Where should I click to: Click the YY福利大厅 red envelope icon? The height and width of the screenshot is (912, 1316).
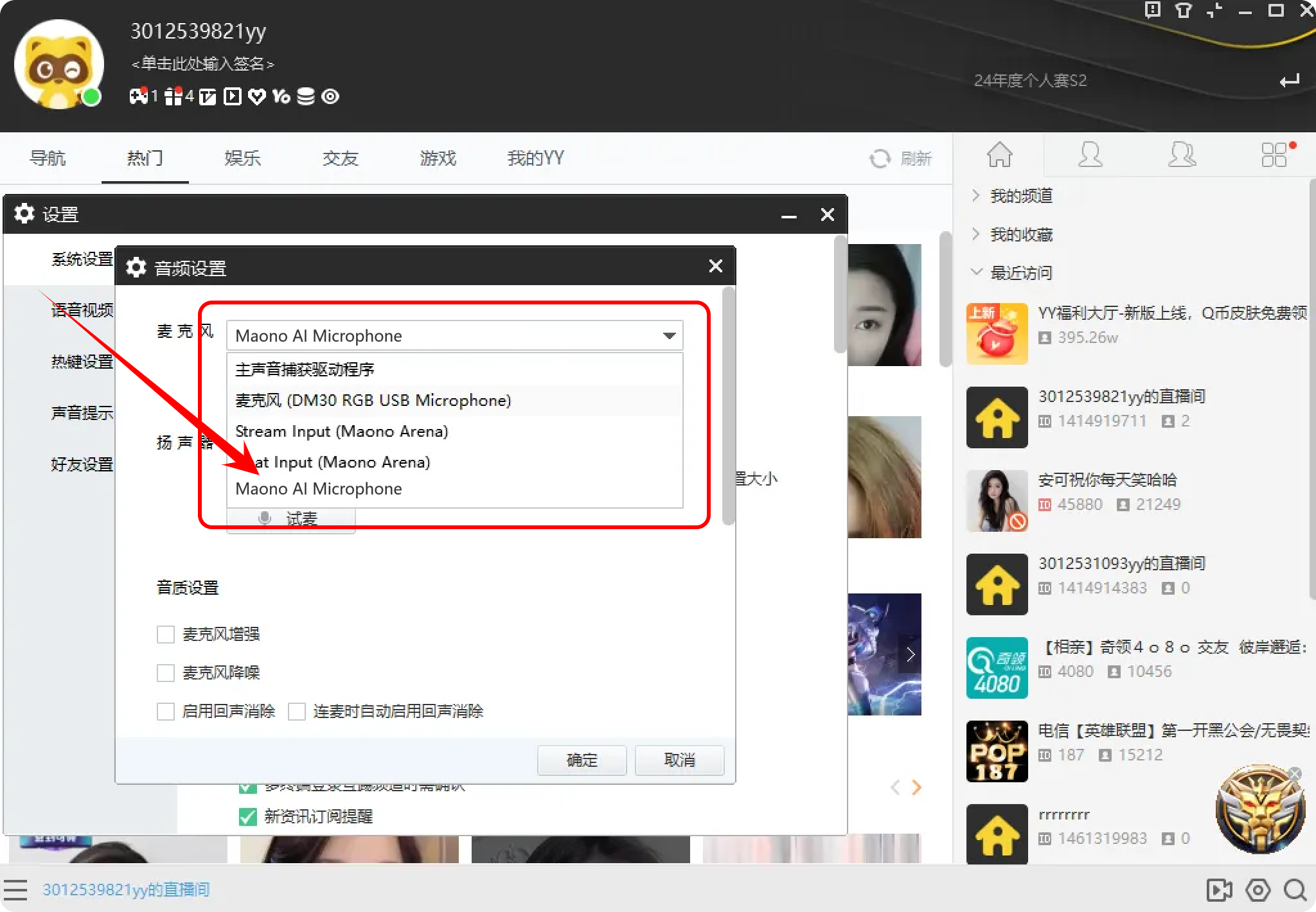tap(997, 334)
